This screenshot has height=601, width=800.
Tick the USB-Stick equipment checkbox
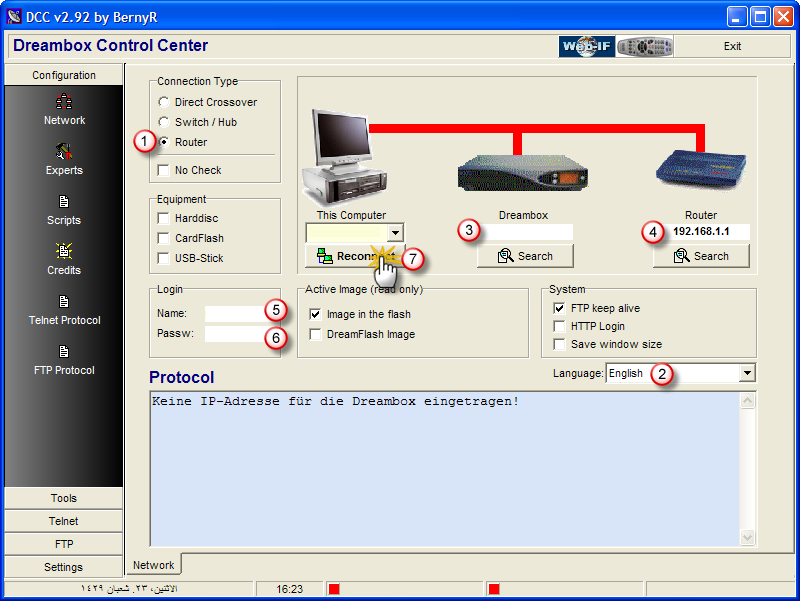[164, 258]
